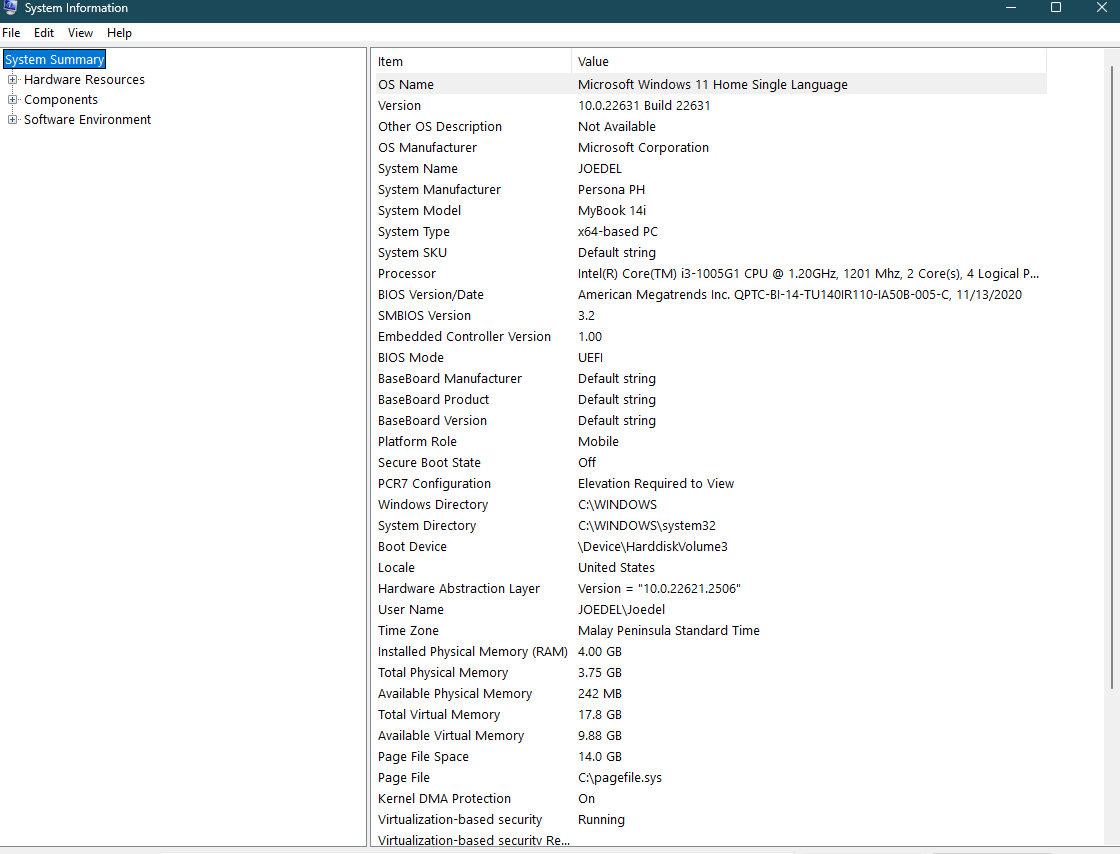Select the Page File Space row
The image size is (1120, 854).
click(711, 756)
